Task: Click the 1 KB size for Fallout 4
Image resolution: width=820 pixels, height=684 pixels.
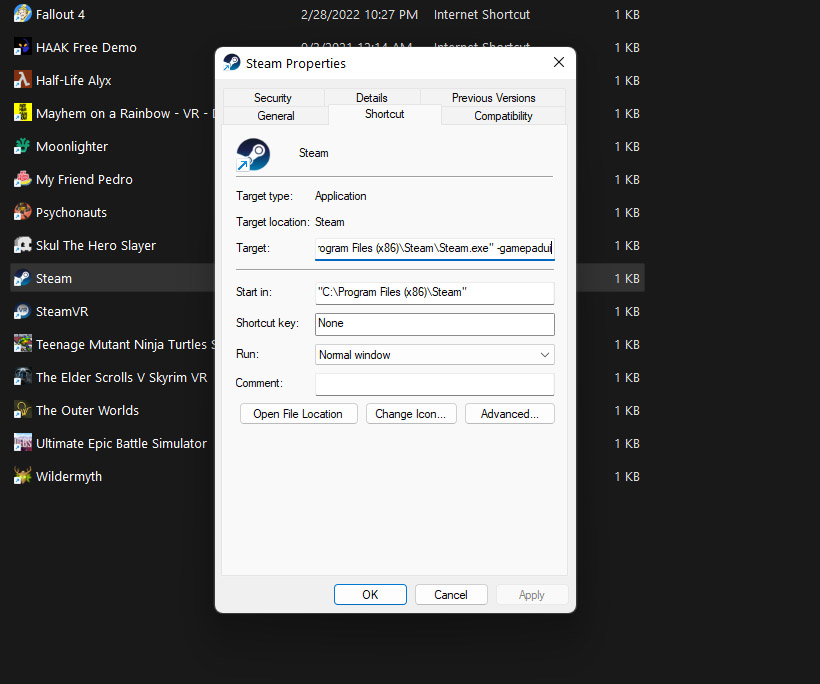Action: pos(627,14)
